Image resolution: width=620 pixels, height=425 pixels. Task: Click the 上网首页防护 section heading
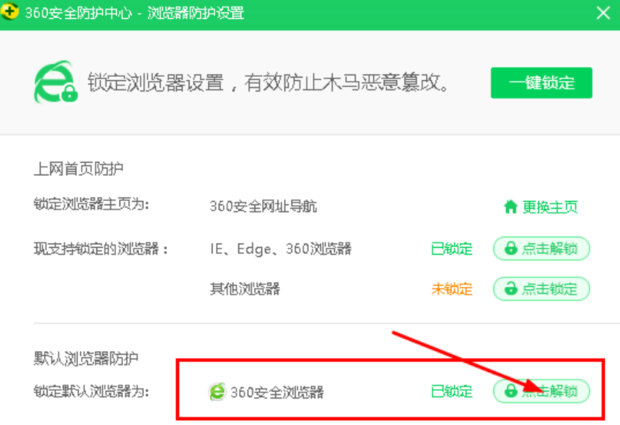point(78,169)
